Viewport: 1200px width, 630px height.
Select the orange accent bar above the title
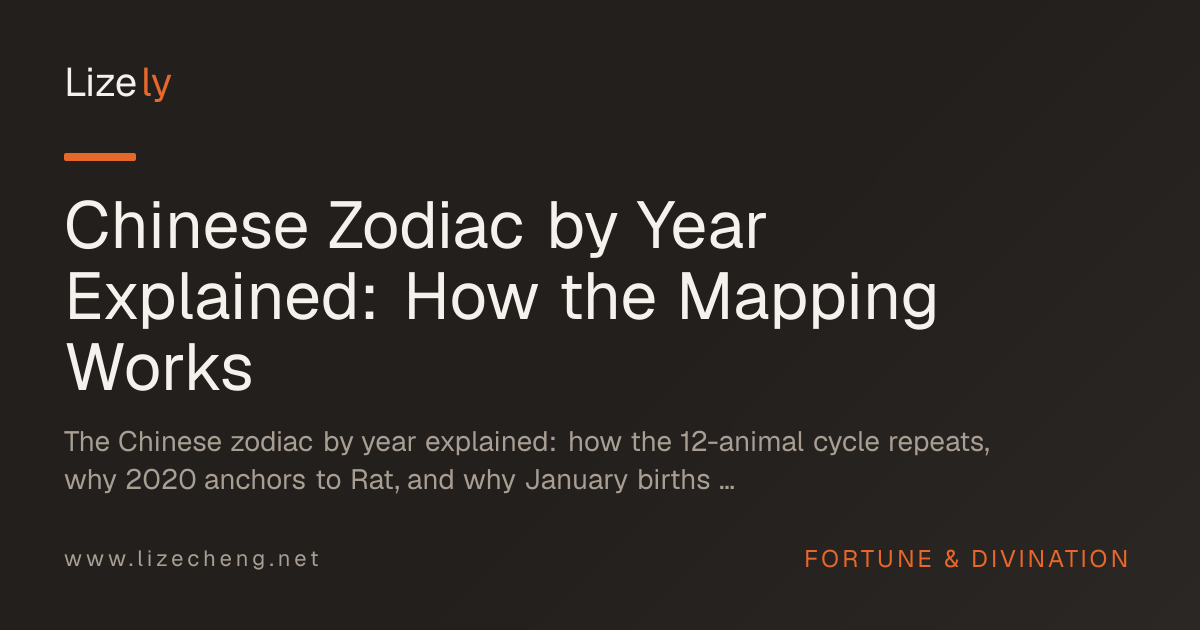[x=100, y=157]
